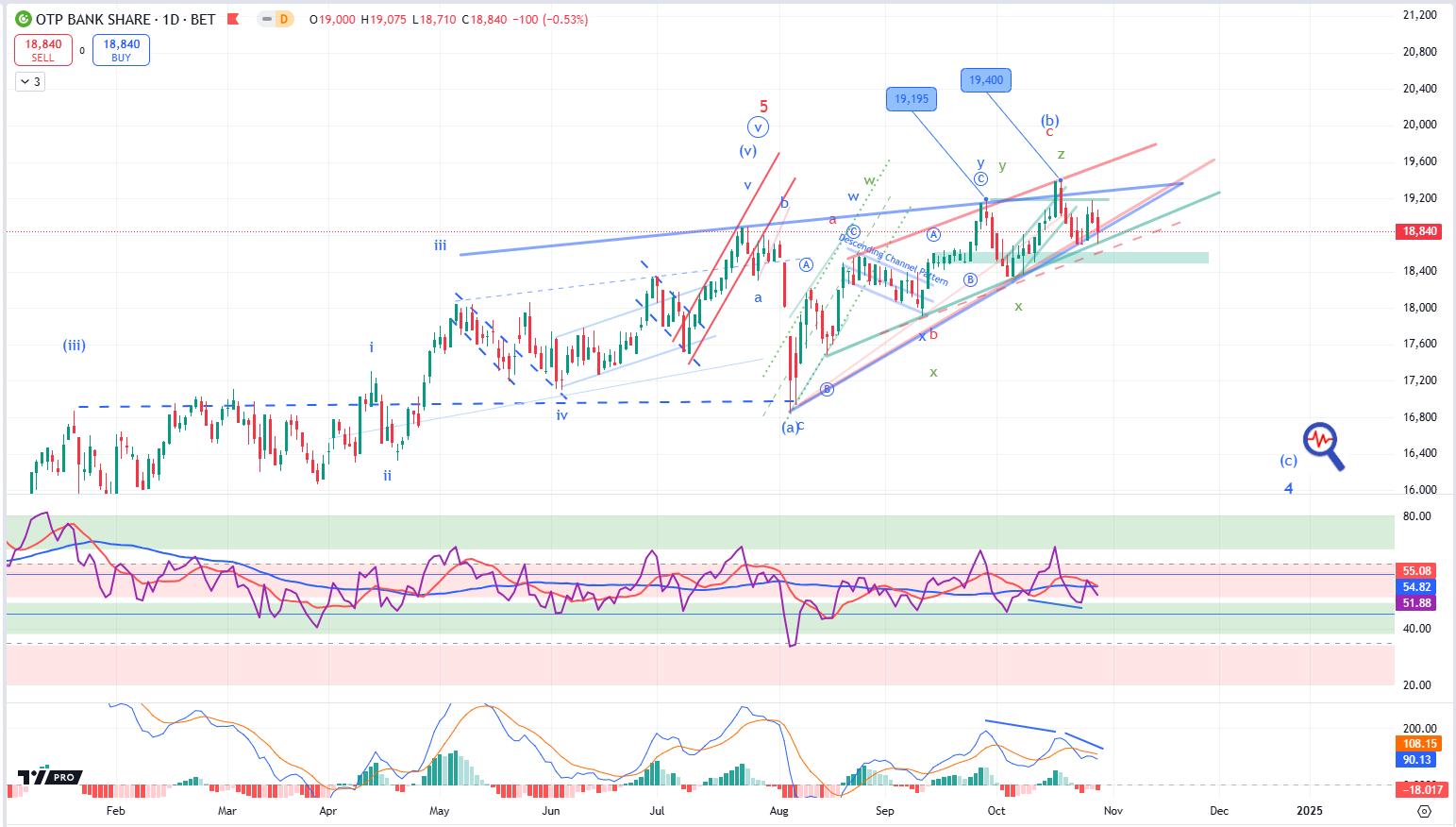Click the 16,000 price scale label

coord(1419,490)
